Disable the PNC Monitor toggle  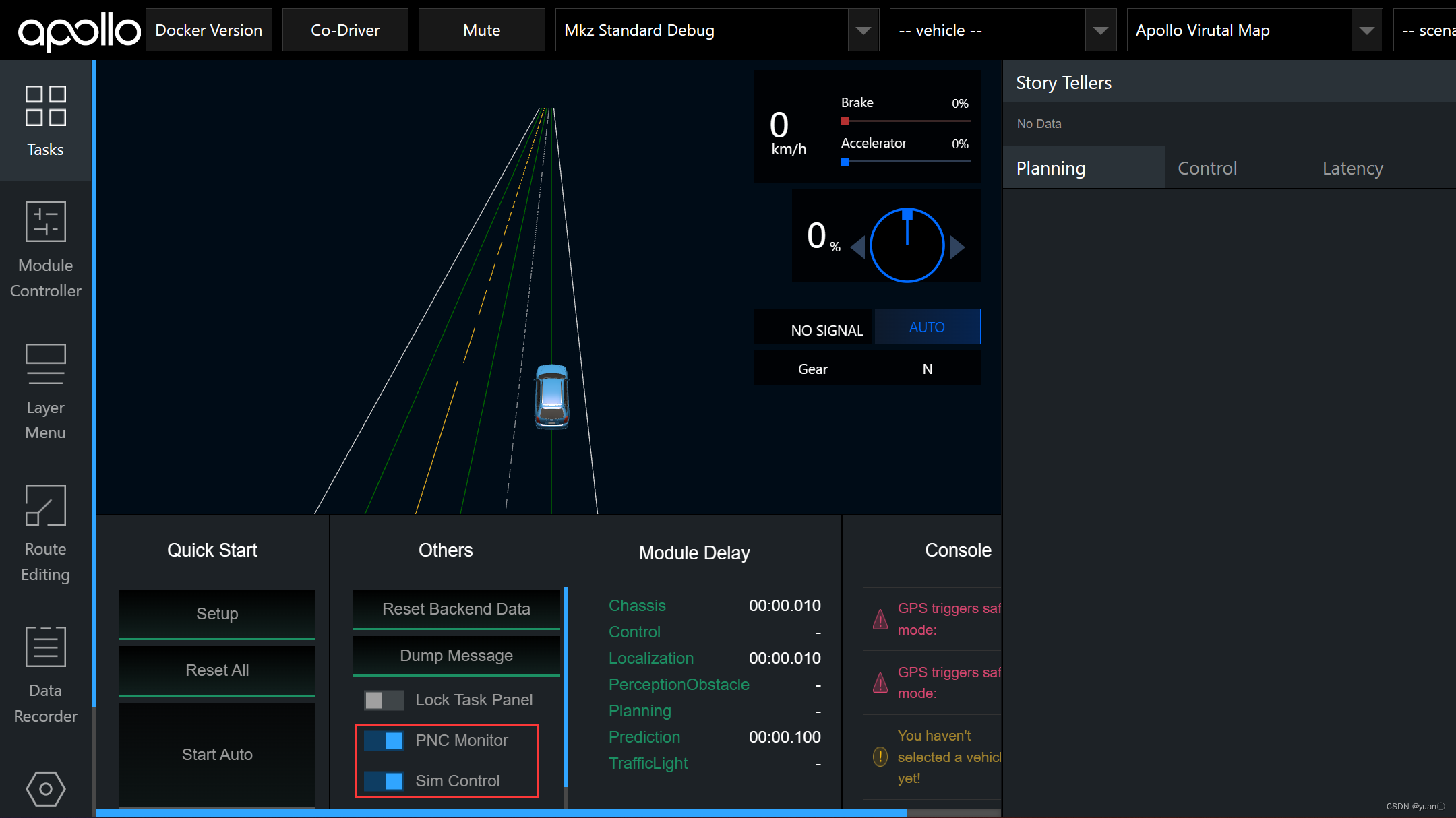point(384,741)
